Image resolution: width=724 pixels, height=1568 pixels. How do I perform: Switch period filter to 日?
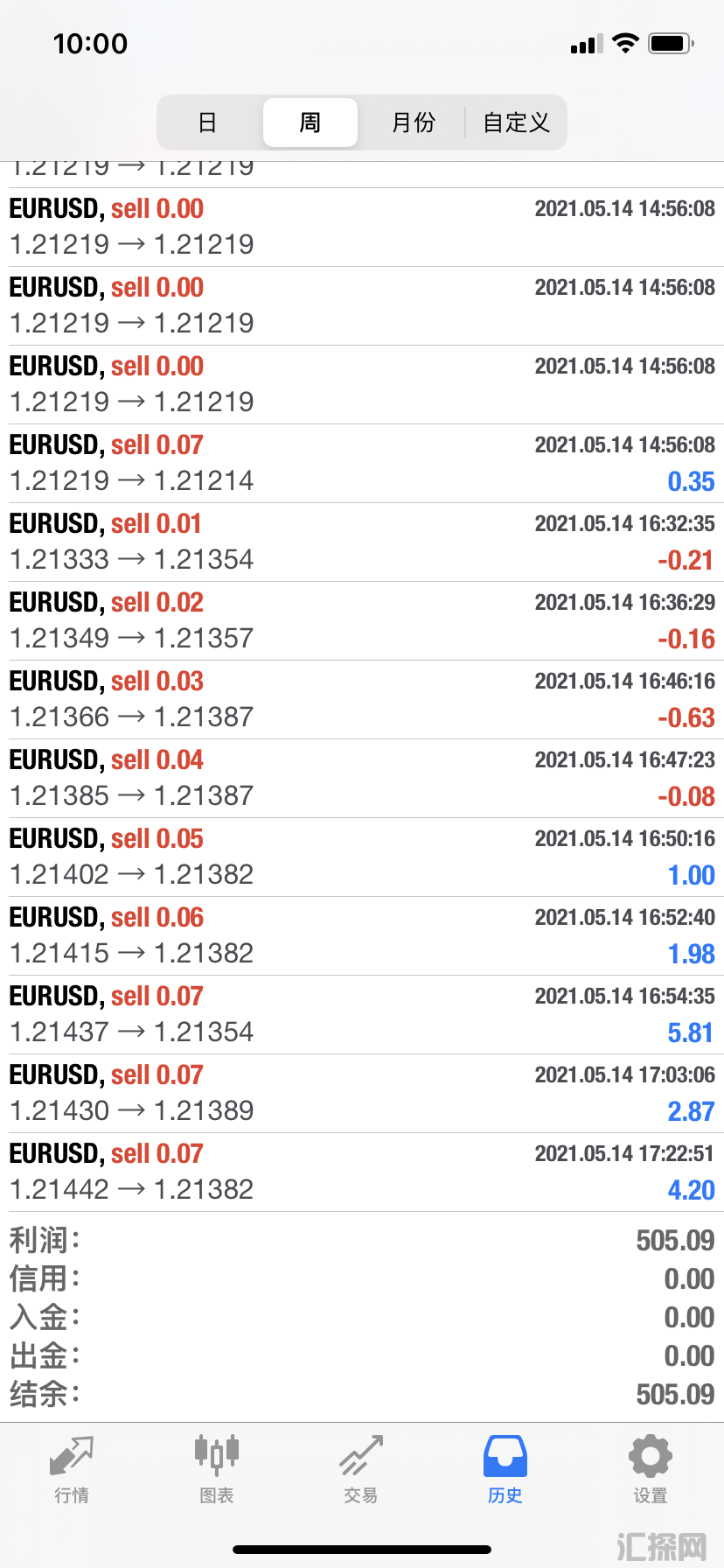207,122
